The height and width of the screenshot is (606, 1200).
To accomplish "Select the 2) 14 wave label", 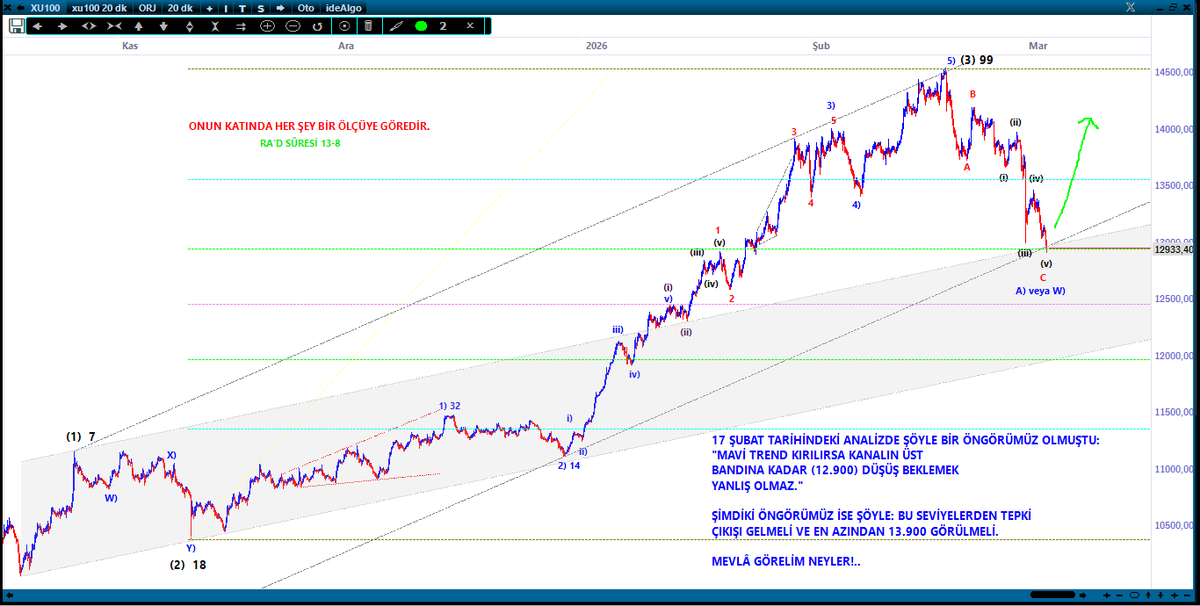I will (569, 465).
